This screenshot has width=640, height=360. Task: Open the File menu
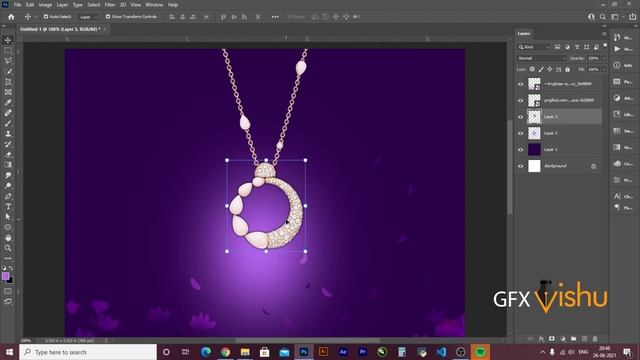tap(18, 5)
